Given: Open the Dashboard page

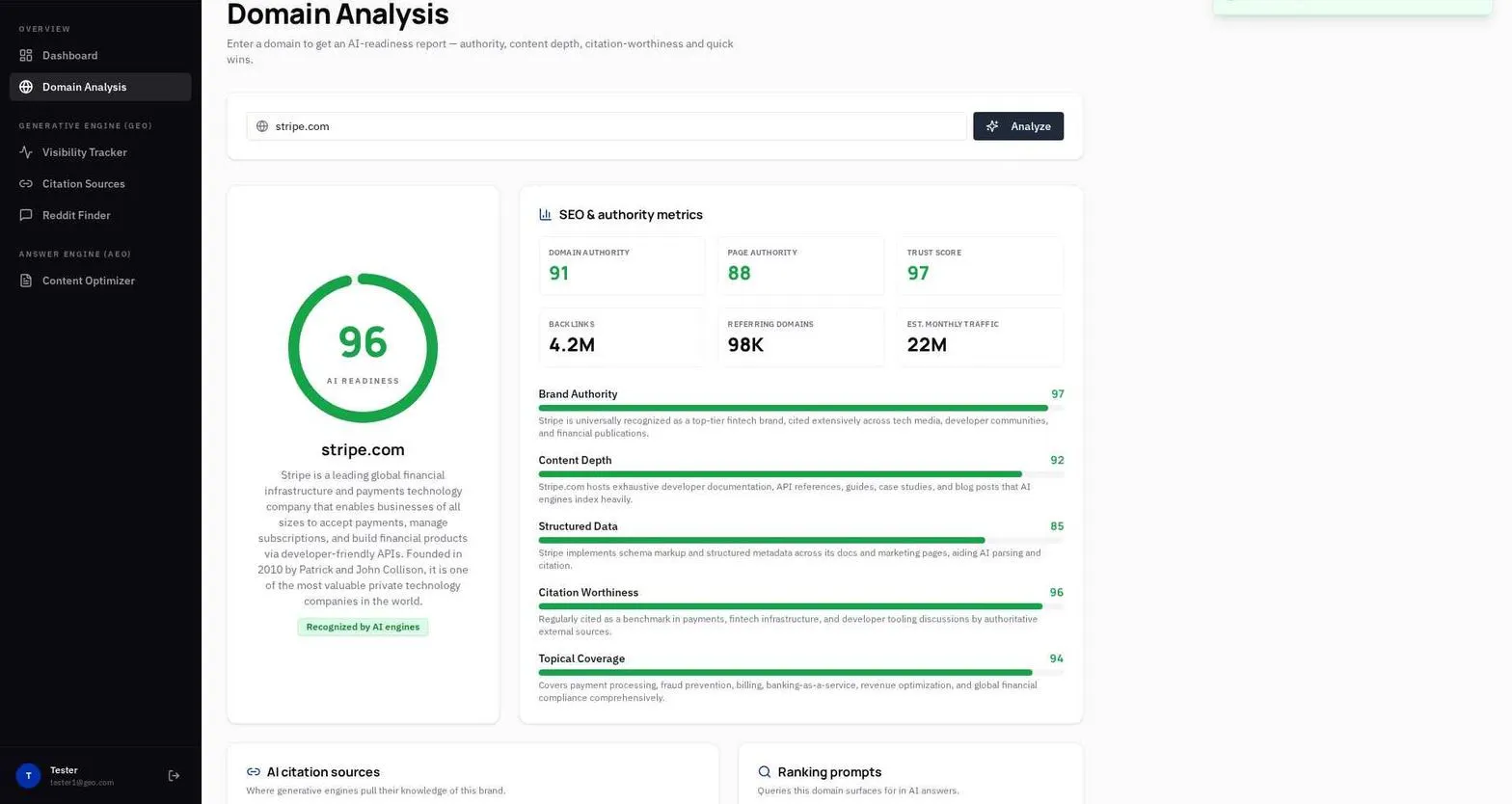Looking at the screenshot, I should 100,55.
